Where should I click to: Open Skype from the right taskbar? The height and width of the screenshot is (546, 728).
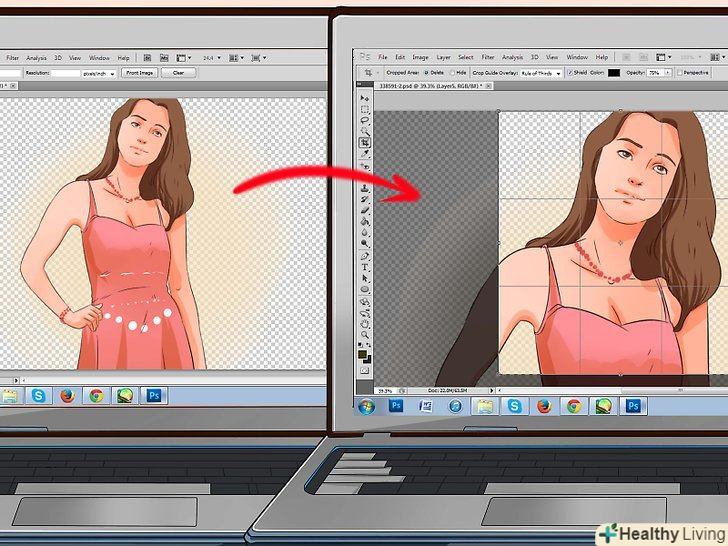[x=514, y=406]
